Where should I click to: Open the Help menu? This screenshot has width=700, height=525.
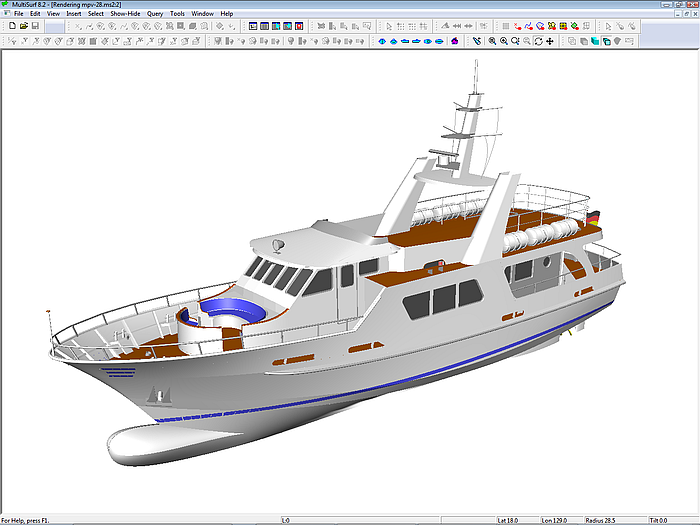[x=227, y=14]
